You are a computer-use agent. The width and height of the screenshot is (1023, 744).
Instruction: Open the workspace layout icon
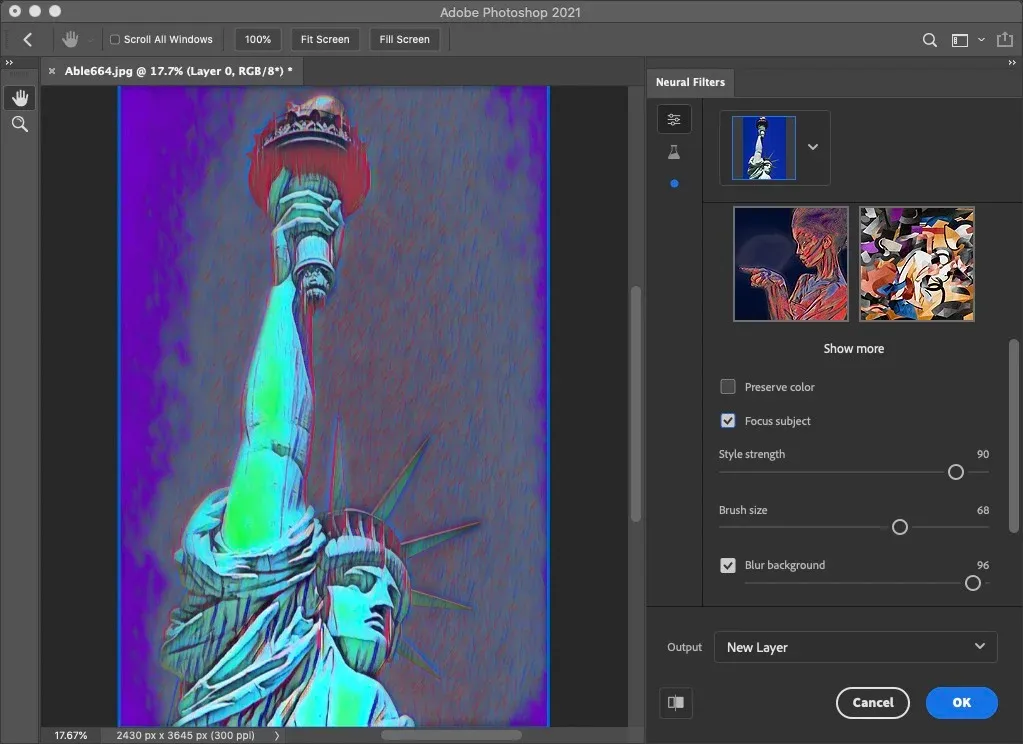tap(960, 40)
